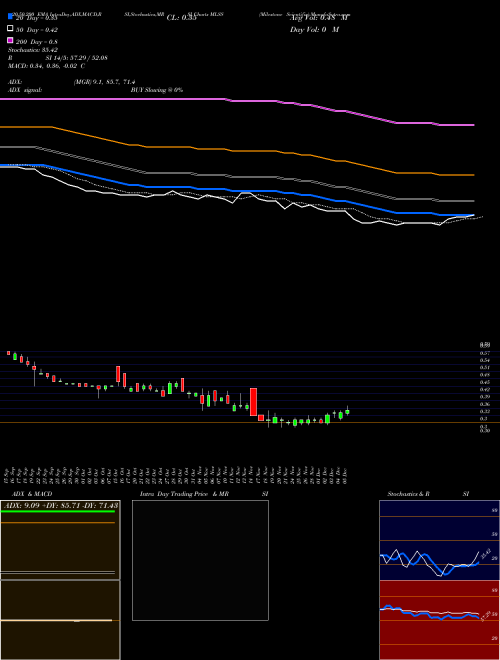The image size is (500, 660).
Task: Click the 0.45 price axis label
Action: (484, 382)
